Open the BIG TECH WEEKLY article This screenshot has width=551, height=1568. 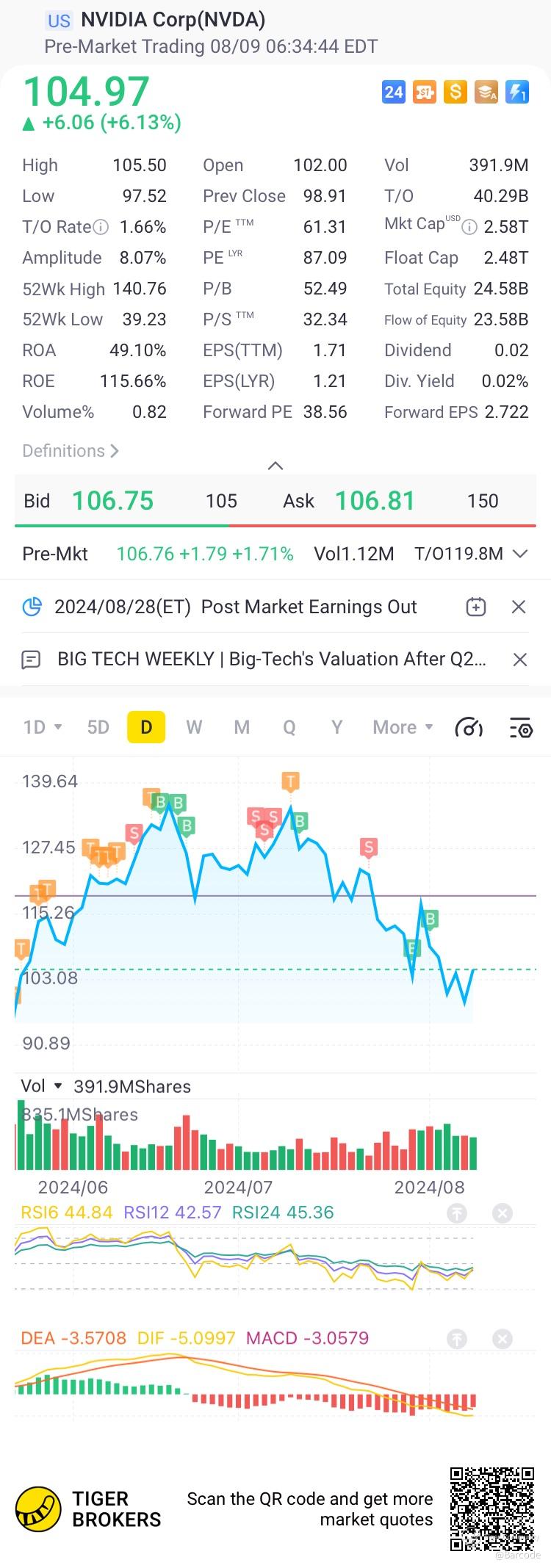(x=272, y=659)
